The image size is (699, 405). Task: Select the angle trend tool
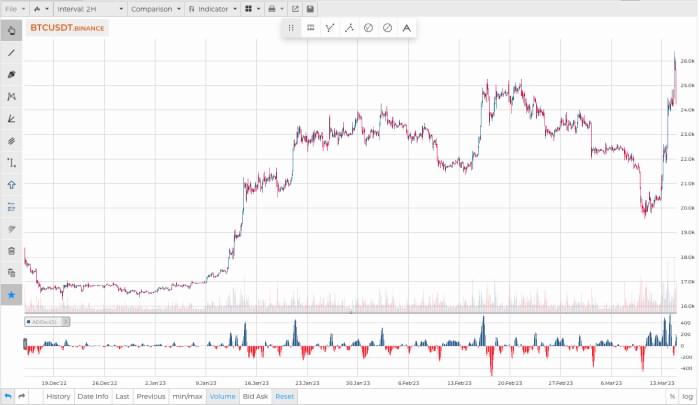click(11, 119)
